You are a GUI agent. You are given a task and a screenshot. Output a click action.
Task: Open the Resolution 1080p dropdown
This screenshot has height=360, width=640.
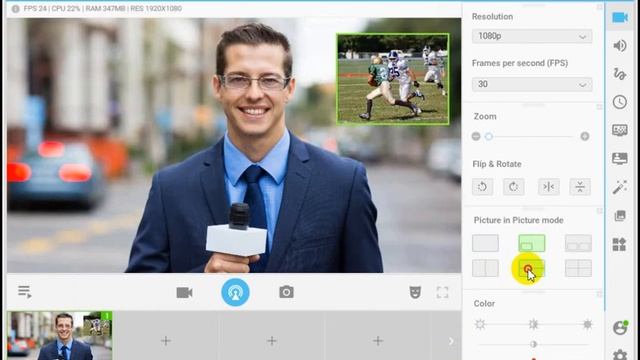(x=532, y=36)
